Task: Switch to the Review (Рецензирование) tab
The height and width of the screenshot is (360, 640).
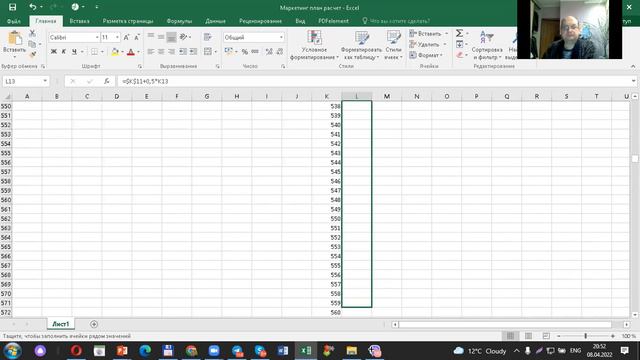Action: click(260, 21)
